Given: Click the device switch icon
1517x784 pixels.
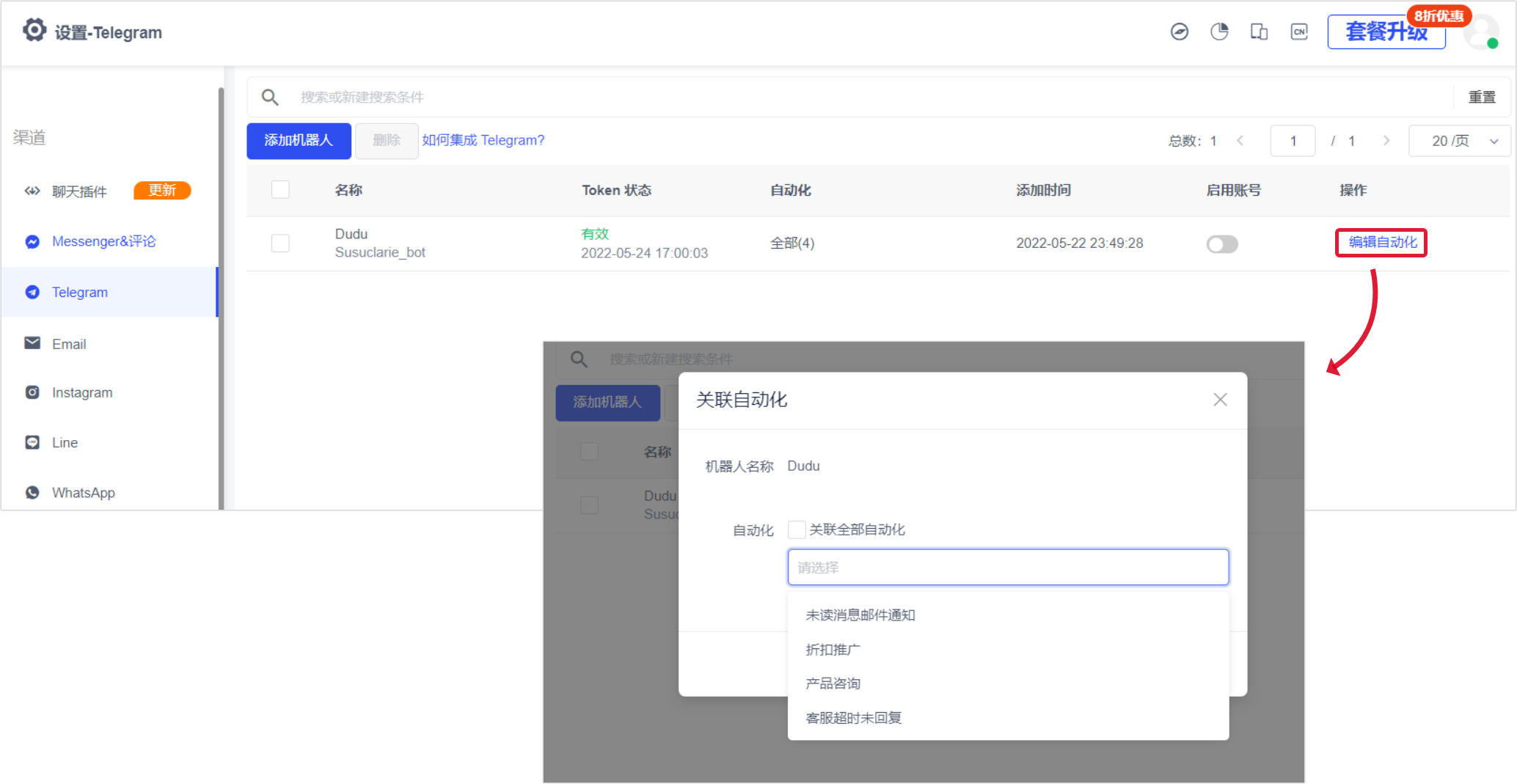Looking at the screenshot, I should pos(1259,32).
